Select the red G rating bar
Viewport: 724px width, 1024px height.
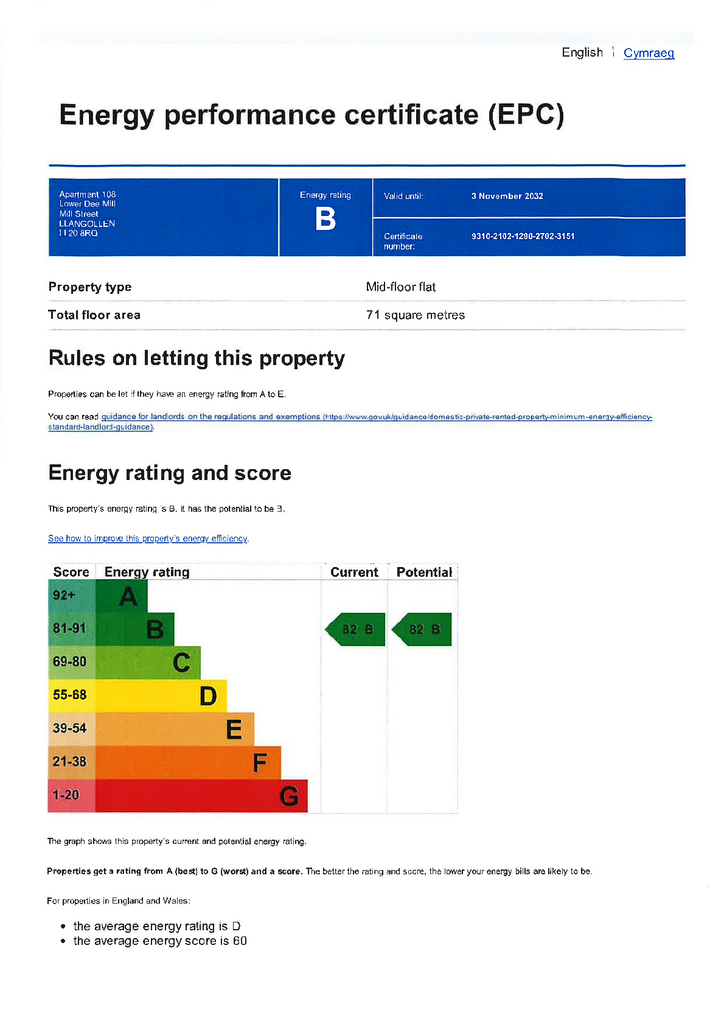pyautogui.click(x=201, y=796)
